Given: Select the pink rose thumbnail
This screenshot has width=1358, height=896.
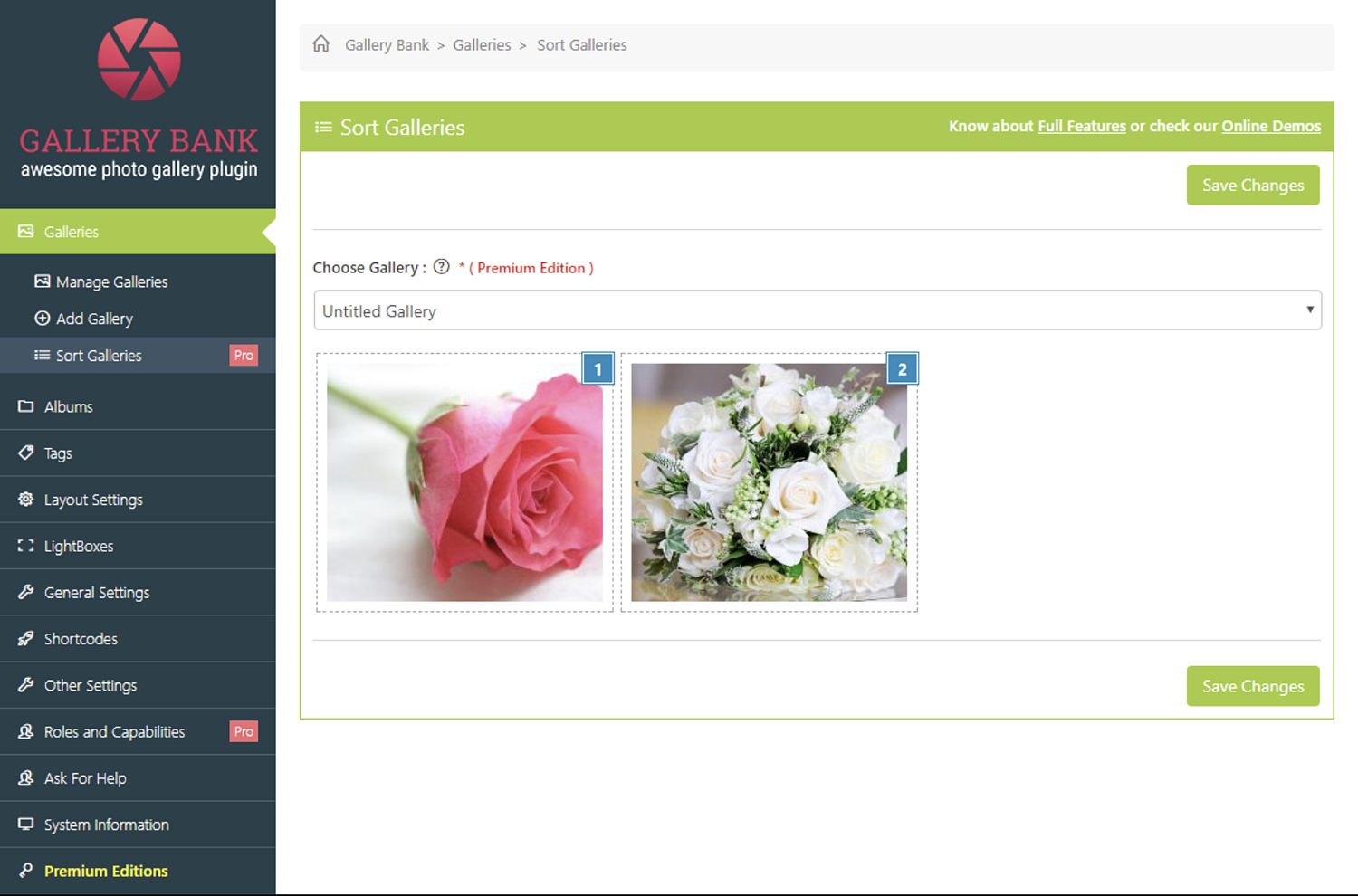Looking at the screenshot, I should coord(464,482).
